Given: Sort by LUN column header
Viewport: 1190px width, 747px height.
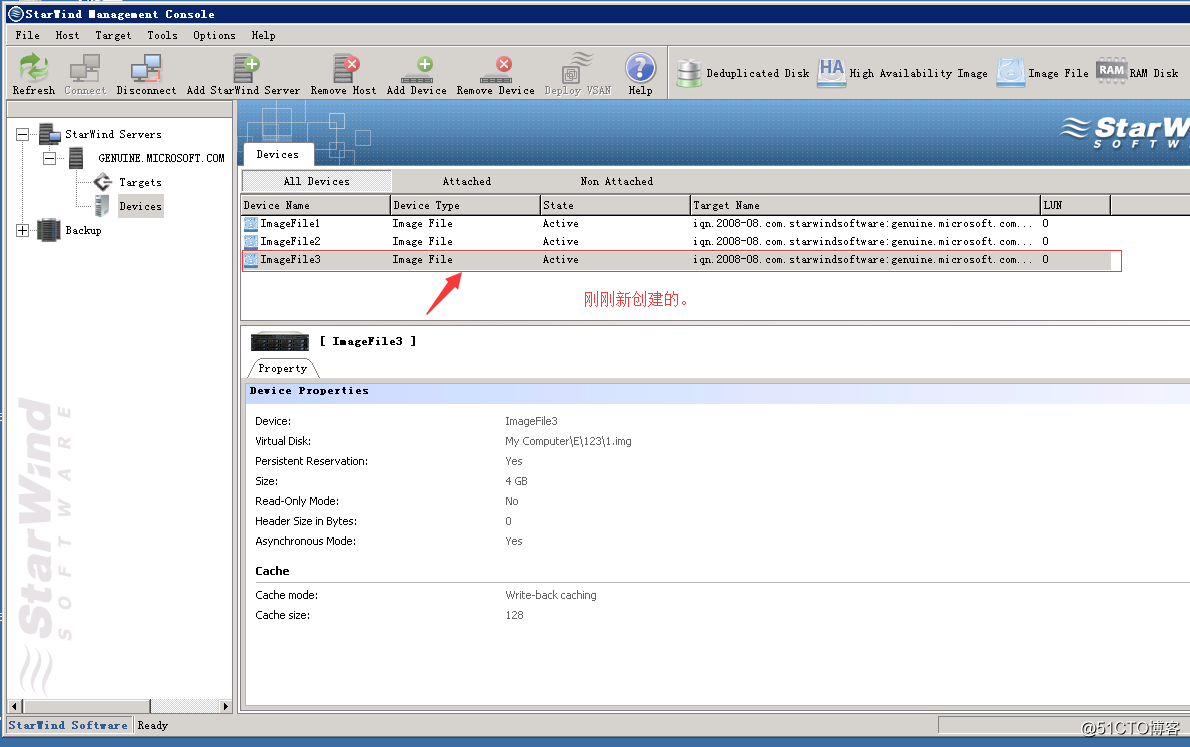Looking at the screenshot, I should coord(1075,205).
